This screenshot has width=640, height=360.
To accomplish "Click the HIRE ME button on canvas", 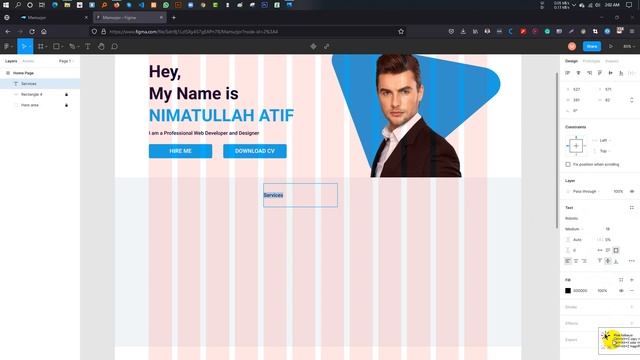I will (180, 151).
